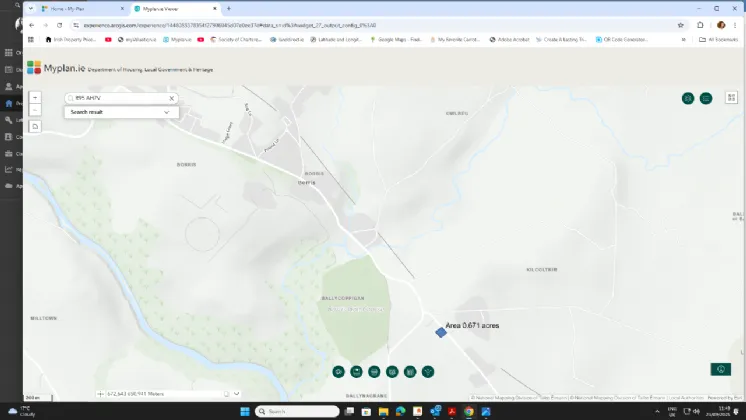Click the Windows taskbar search box
This screenshot has height=420, width=746.
tap(297, 411)
